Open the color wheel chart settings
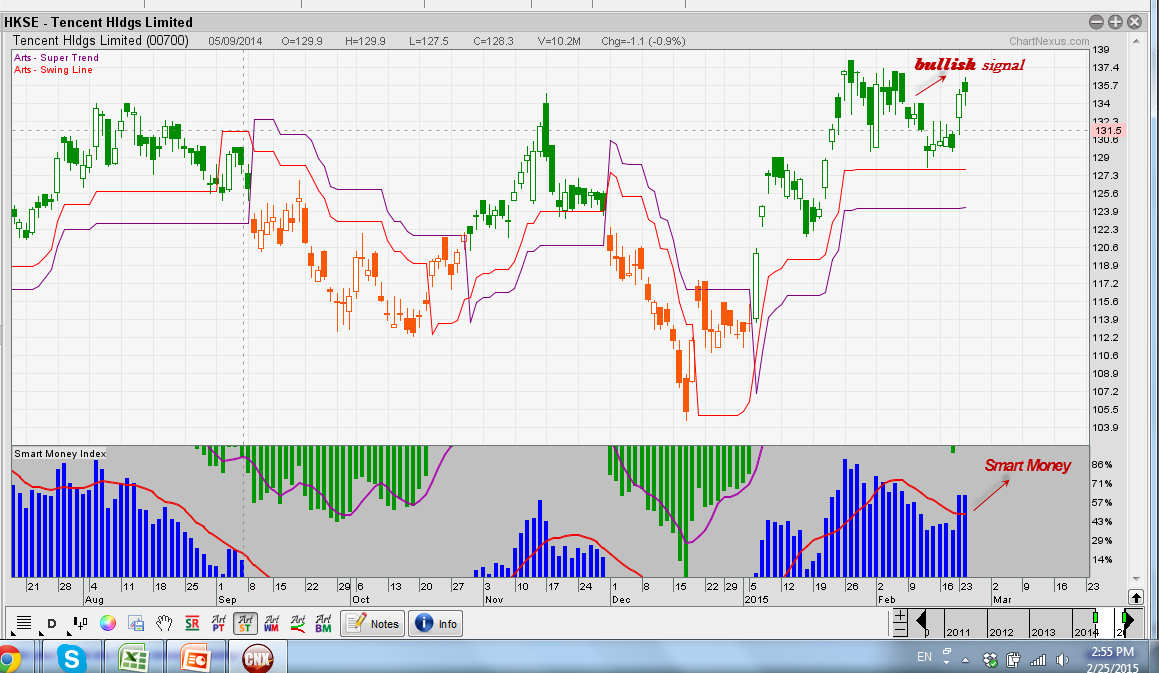 click(108, 623)
